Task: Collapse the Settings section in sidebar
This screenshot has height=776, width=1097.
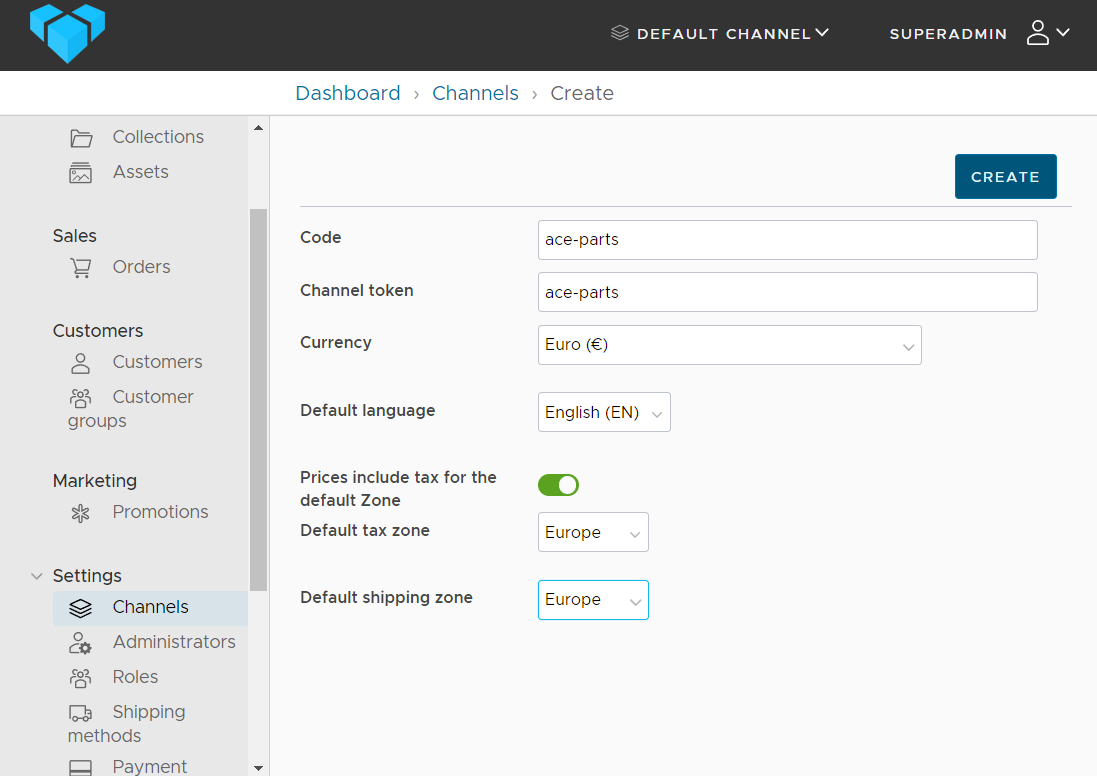Action: coord(37,576)
